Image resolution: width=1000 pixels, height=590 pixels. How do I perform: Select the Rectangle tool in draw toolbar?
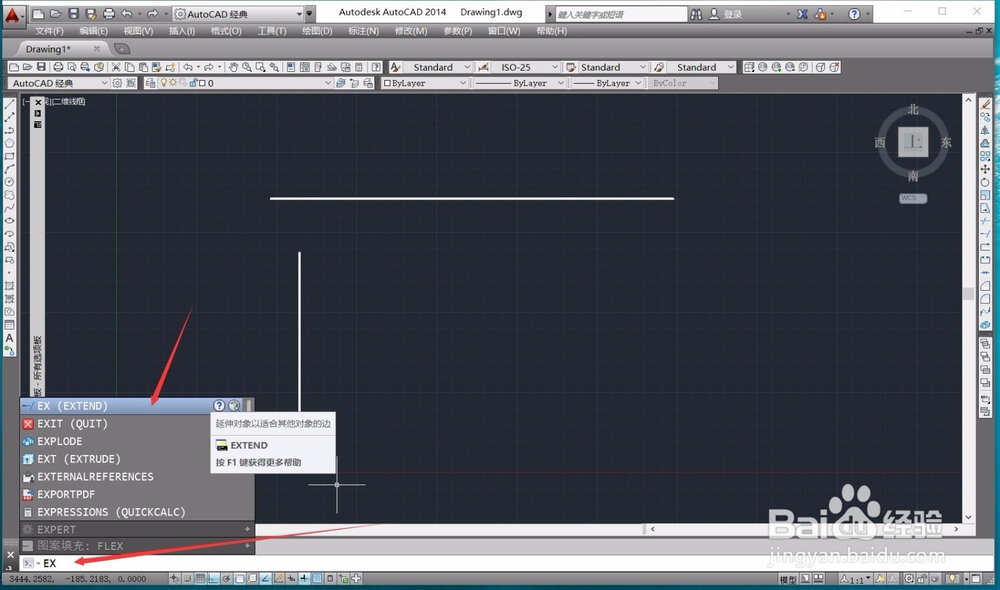pyautogui.click(x=10, y=156)
